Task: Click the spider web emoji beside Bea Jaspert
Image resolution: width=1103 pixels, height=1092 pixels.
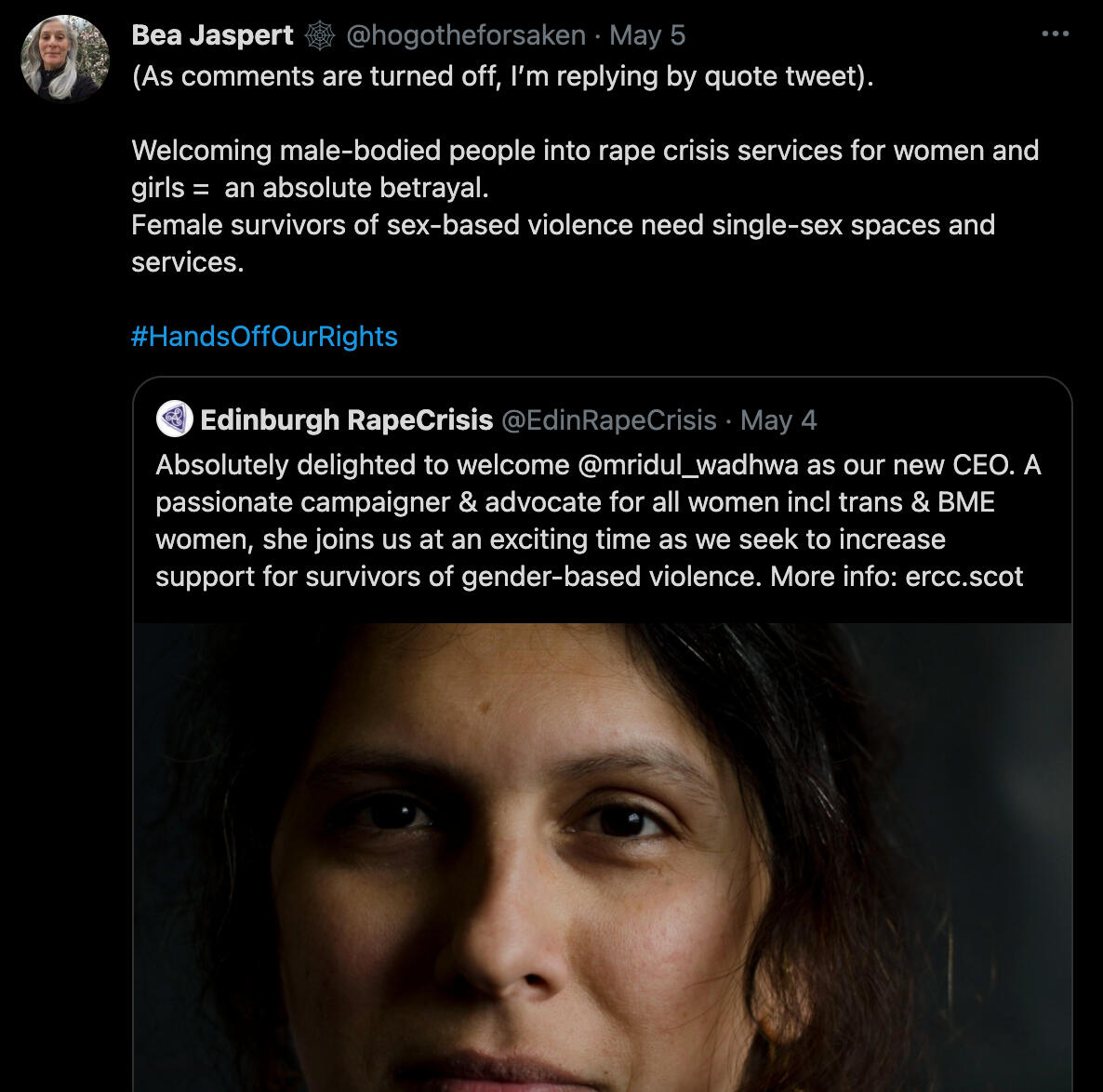Action: (x=319, y=35)
